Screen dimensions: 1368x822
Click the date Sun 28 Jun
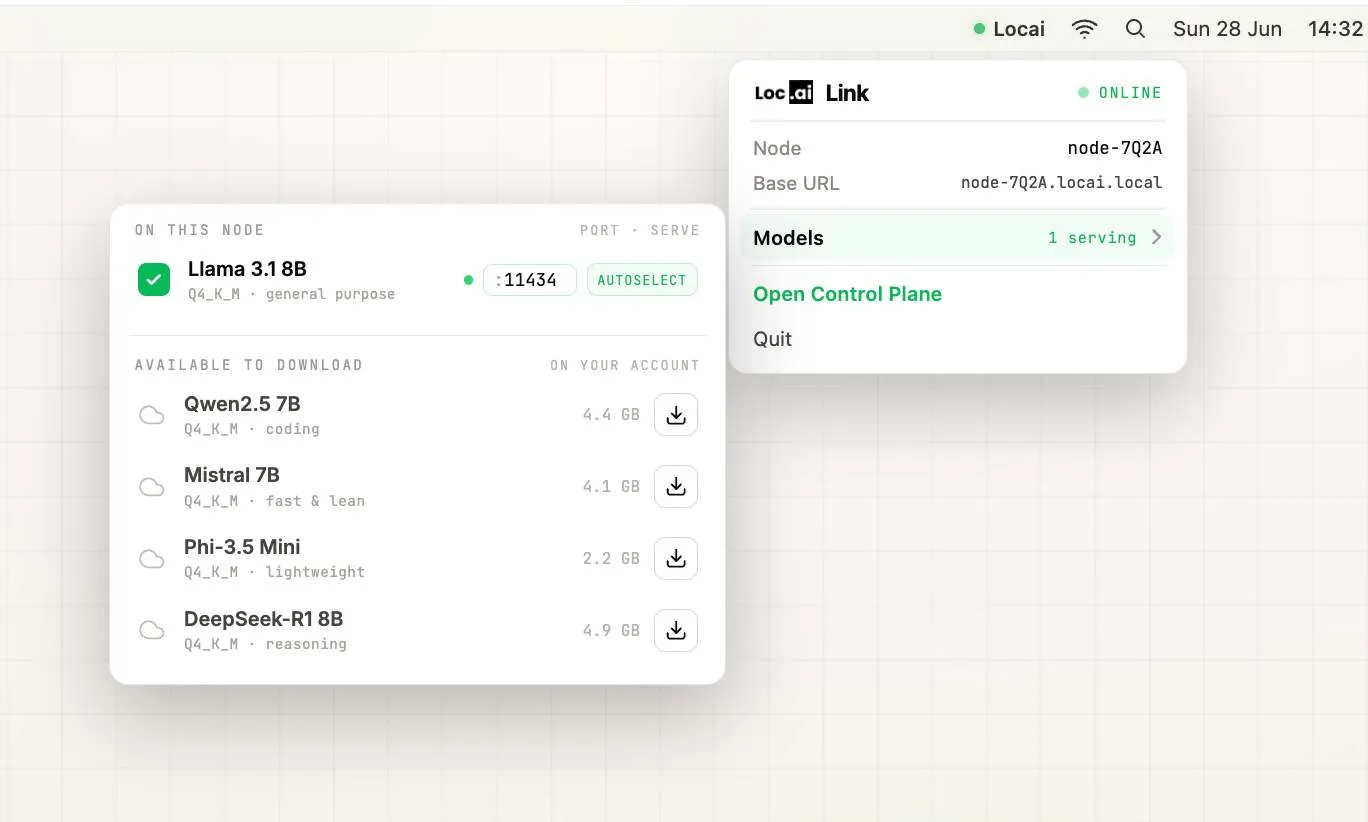pyautogui.click(x=1227, y=29)
